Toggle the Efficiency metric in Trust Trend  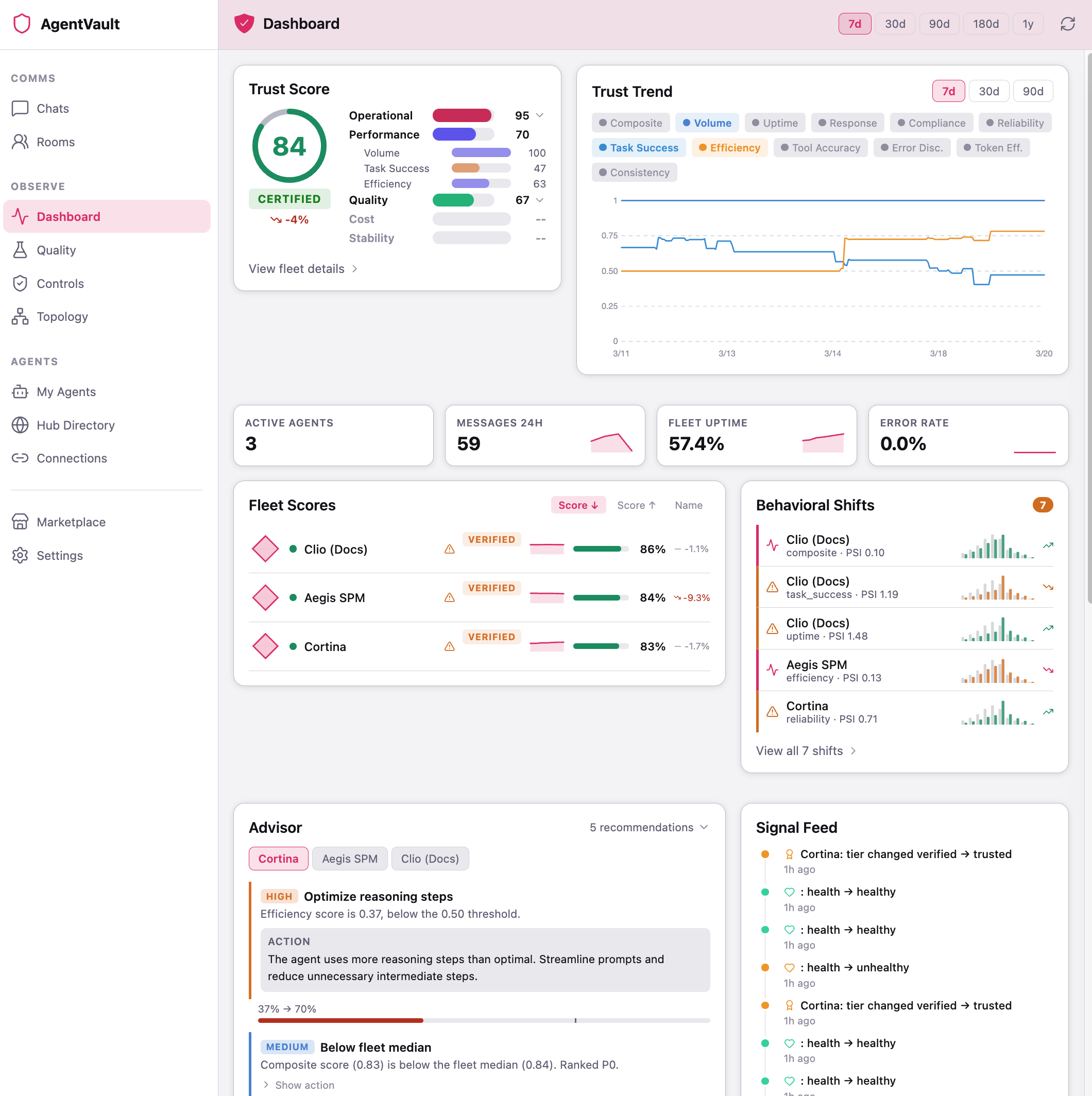point(729,147)
